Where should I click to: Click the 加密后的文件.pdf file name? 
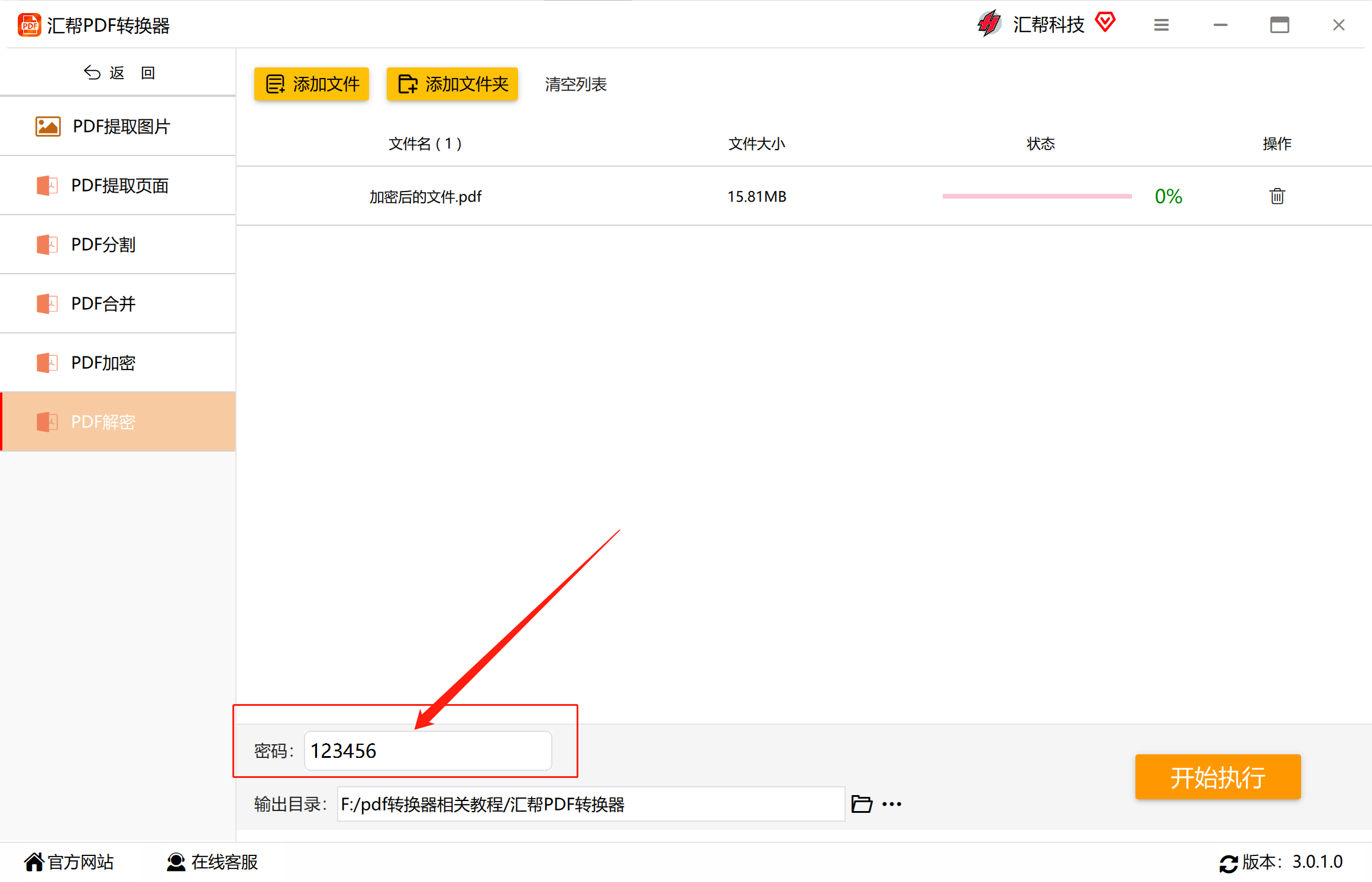pos(425,196)
